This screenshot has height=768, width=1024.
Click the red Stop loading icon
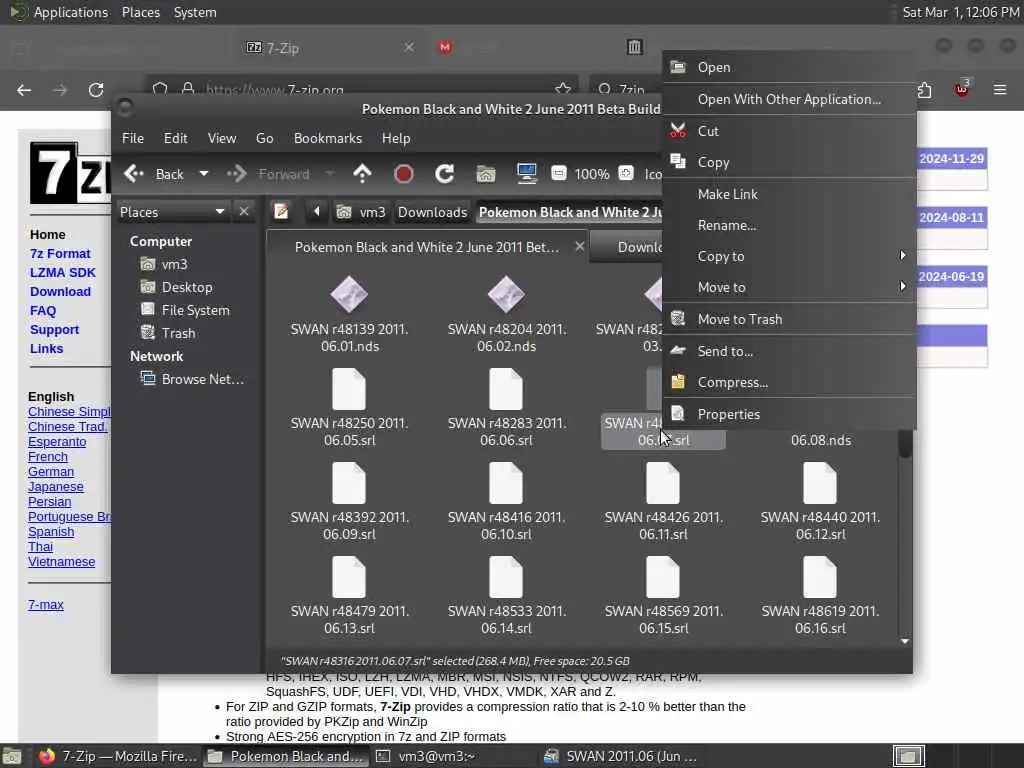coord(404,174)
